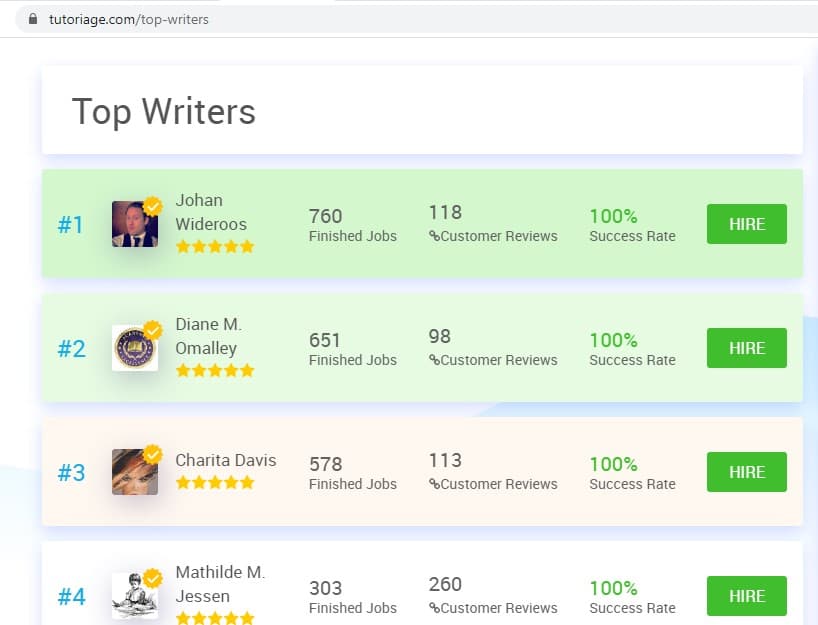Hire Diane M. Omalley with HIRE button
The image size is (818, 625).
[747, 348]
